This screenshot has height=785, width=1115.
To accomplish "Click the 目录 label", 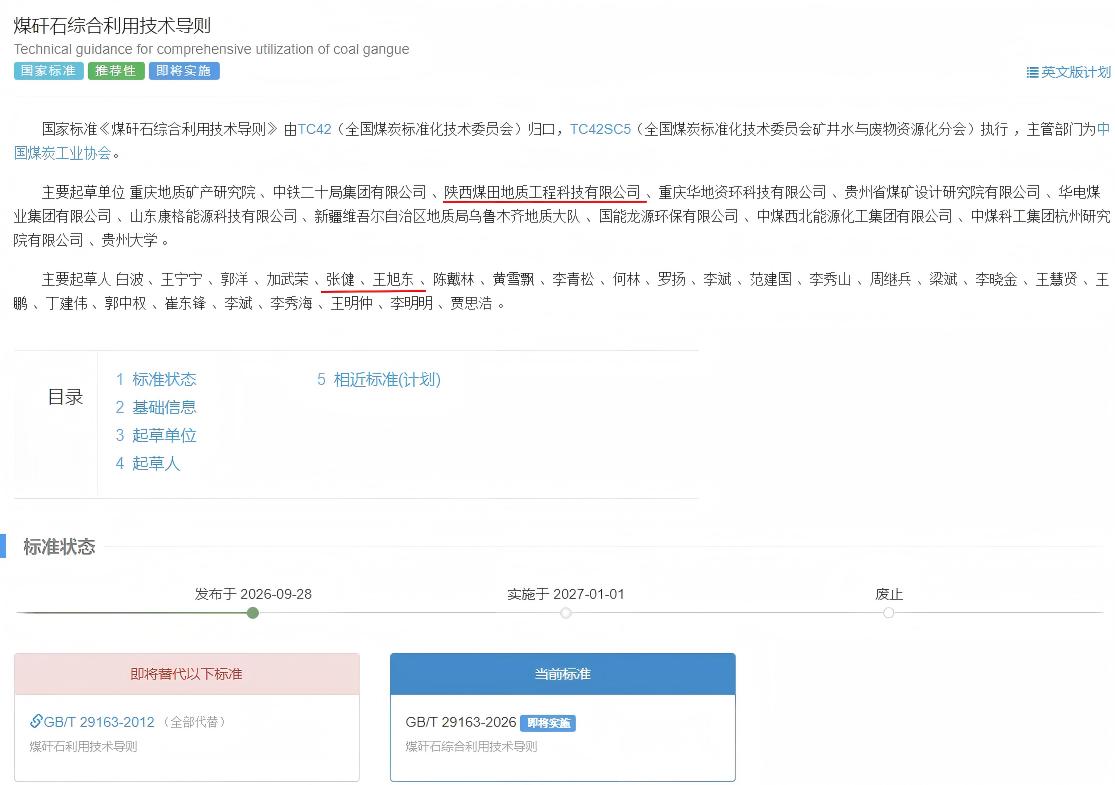I will pyautogui.click(x=65, y=397).
